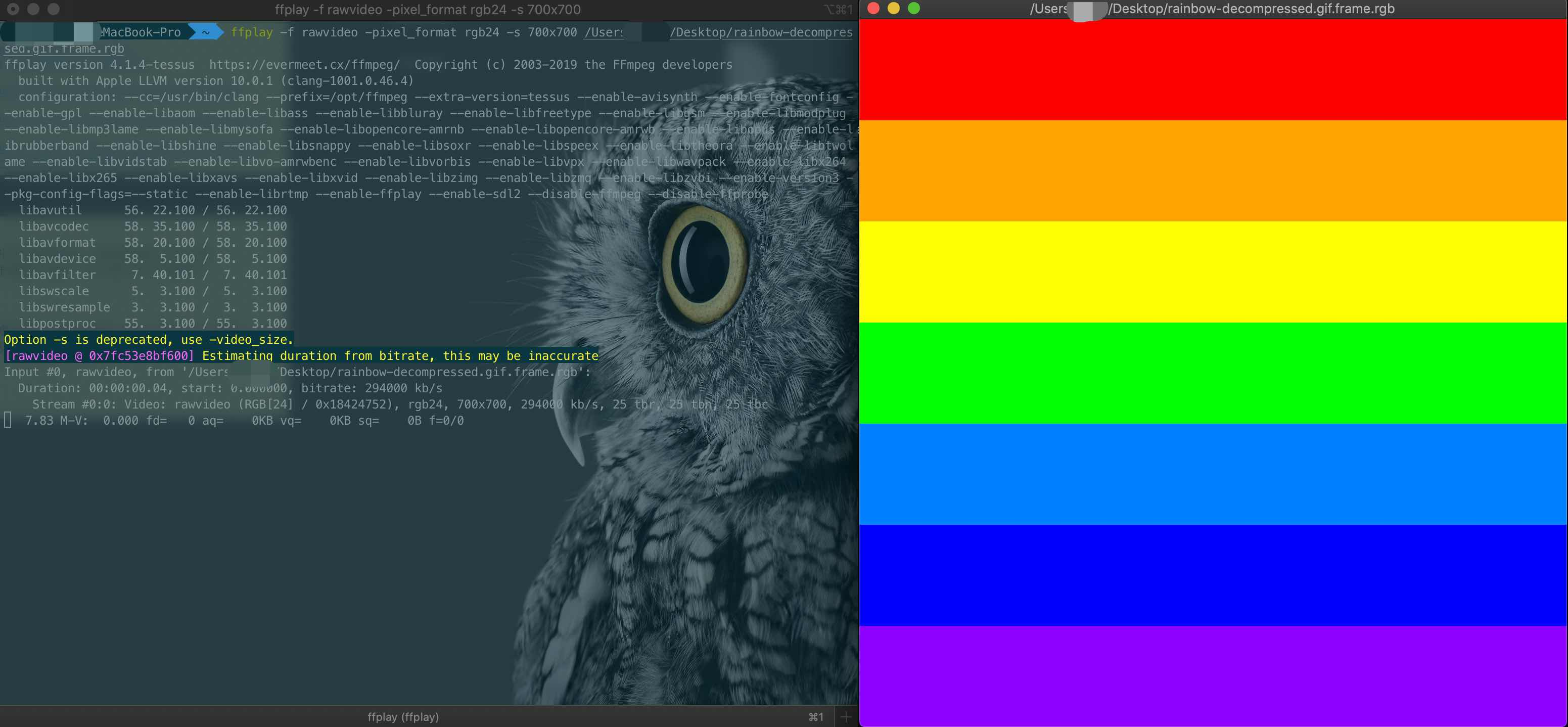Click the terminal window's gray minimize button
This screenshot has height=727, width=1568.
point(33,9)
